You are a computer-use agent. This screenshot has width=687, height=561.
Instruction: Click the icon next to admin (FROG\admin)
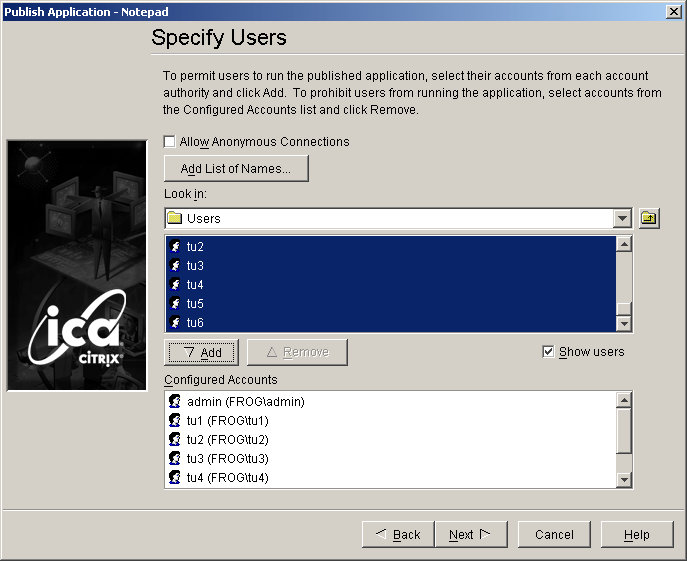click(x=175, y=401)
